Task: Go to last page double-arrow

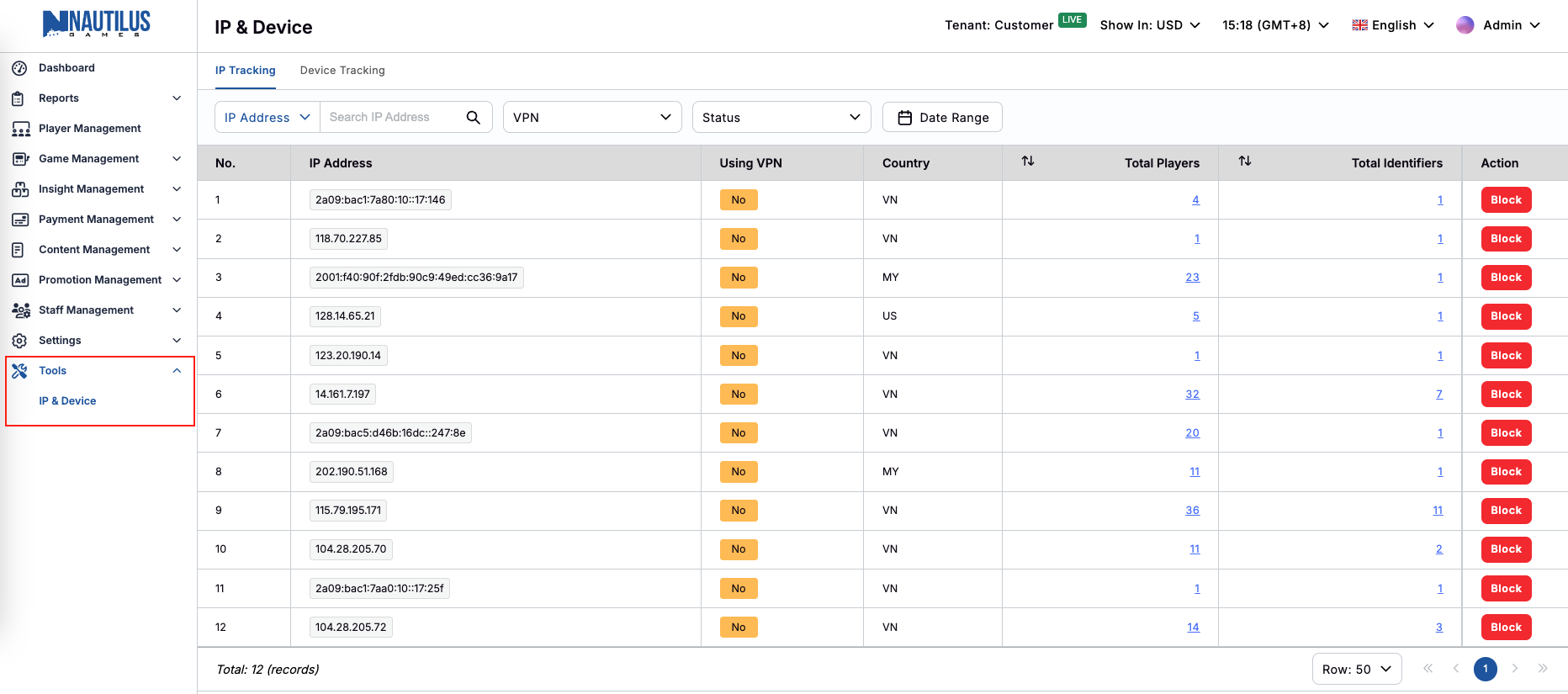Action: [x=1543, y=669]
